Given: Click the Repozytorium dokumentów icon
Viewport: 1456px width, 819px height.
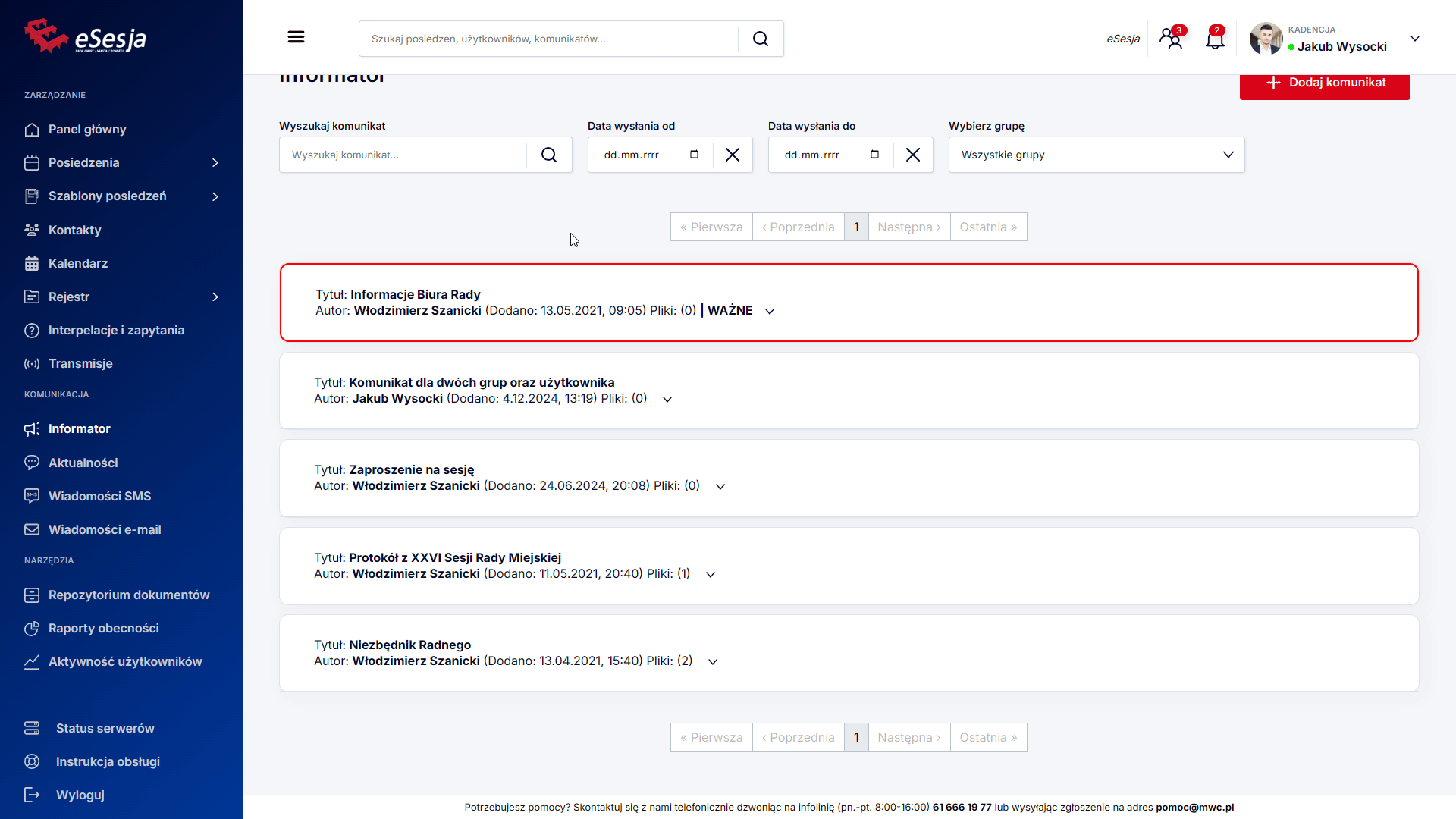Looking at the screenshot, I should (x=32, y=595).
